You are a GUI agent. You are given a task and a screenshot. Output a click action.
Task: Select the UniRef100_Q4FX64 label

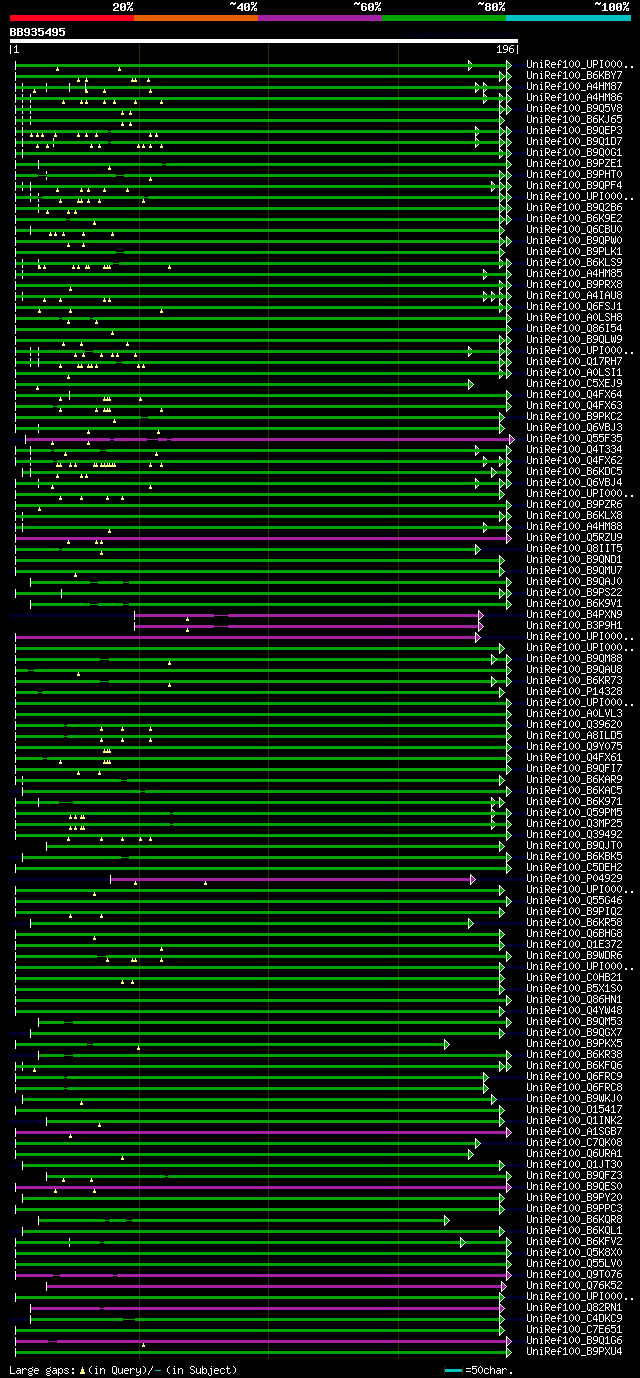click(574, 394)
